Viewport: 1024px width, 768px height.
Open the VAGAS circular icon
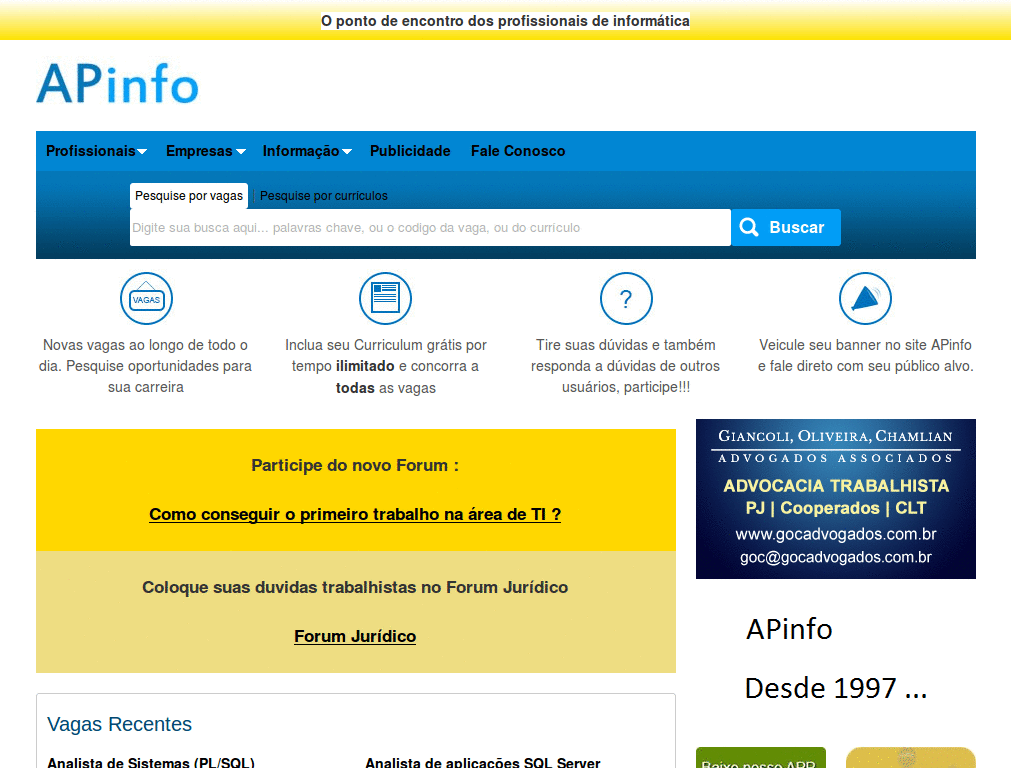pos(146,298)
